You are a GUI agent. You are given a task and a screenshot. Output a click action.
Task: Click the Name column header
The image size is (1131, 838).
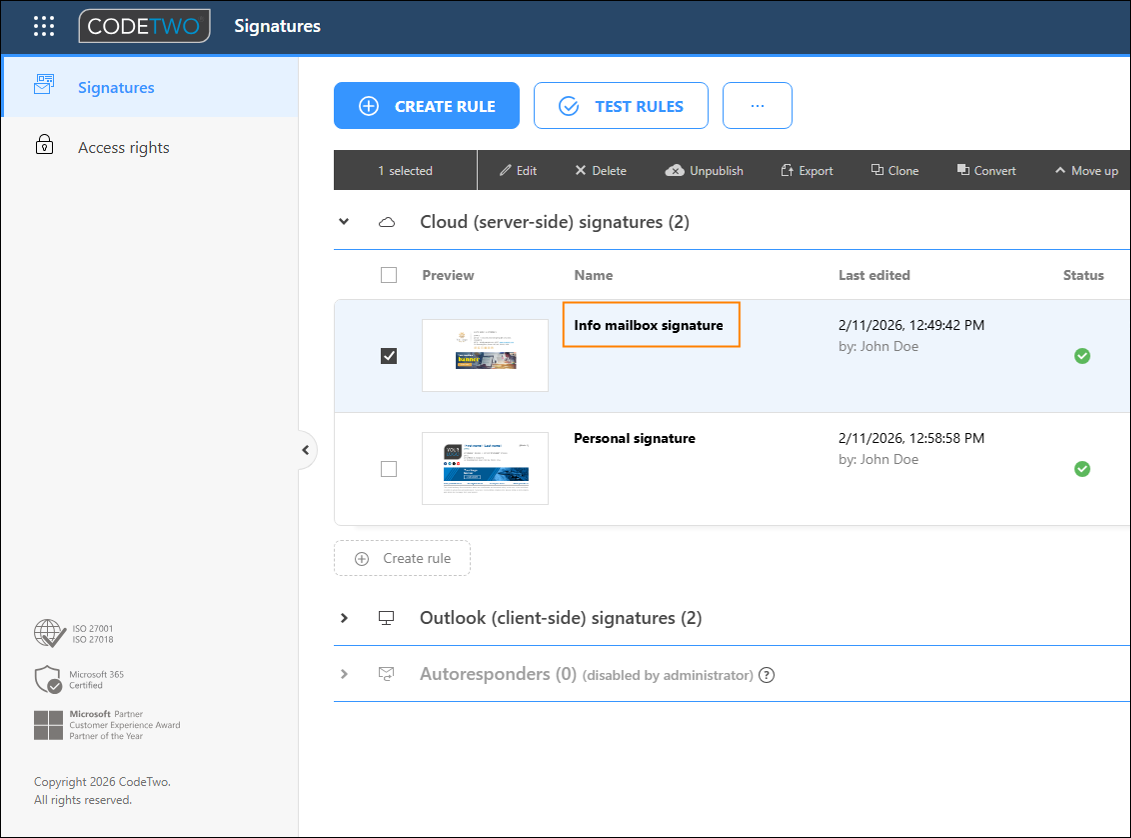594,275
